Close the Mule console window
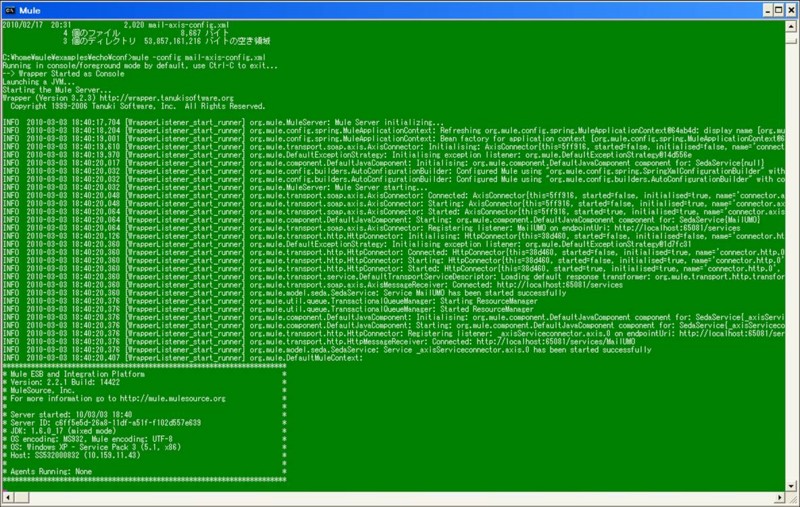 pos(791,10)
